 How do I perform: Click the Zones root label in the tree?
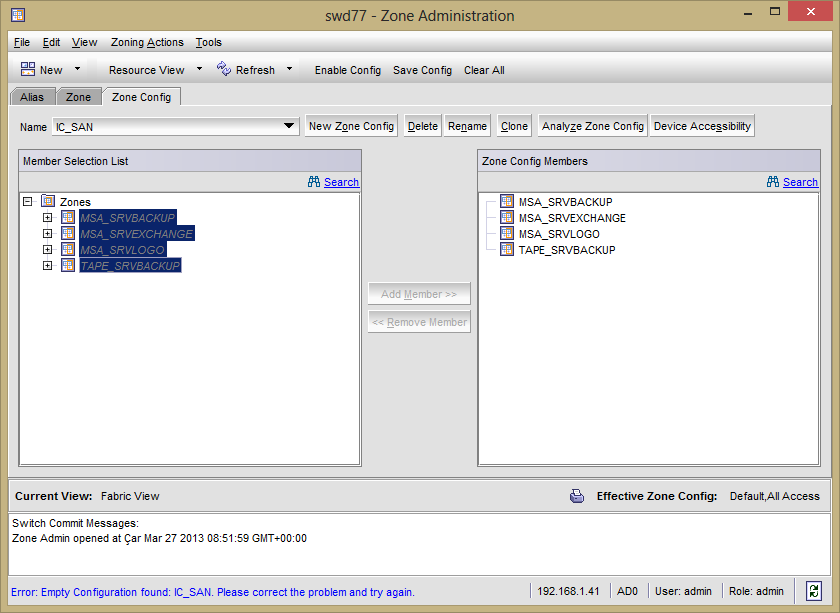tap(75, 202)
